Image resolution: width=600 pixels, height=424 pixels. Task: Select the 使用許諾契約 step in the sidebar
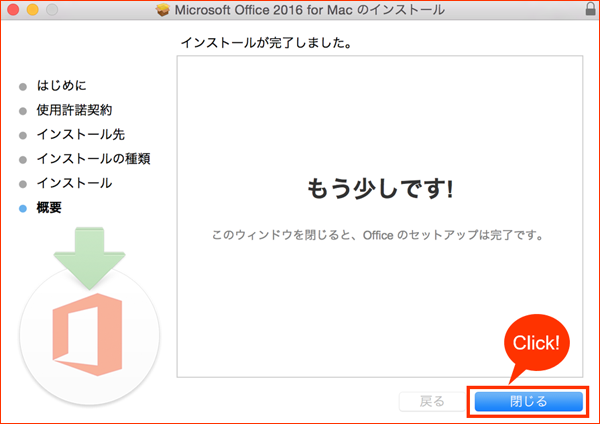pyautogui.click(x=74, y=110)
